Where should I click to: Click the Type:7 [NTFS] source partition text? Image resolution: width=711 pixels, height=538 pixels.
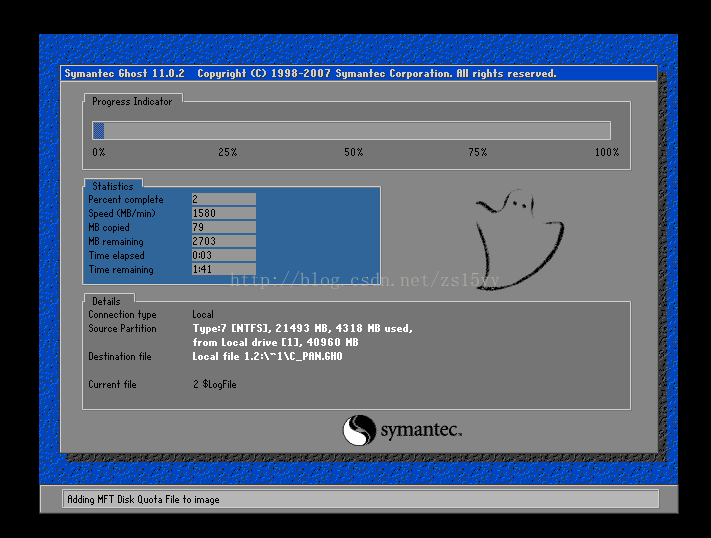(302, 328)
